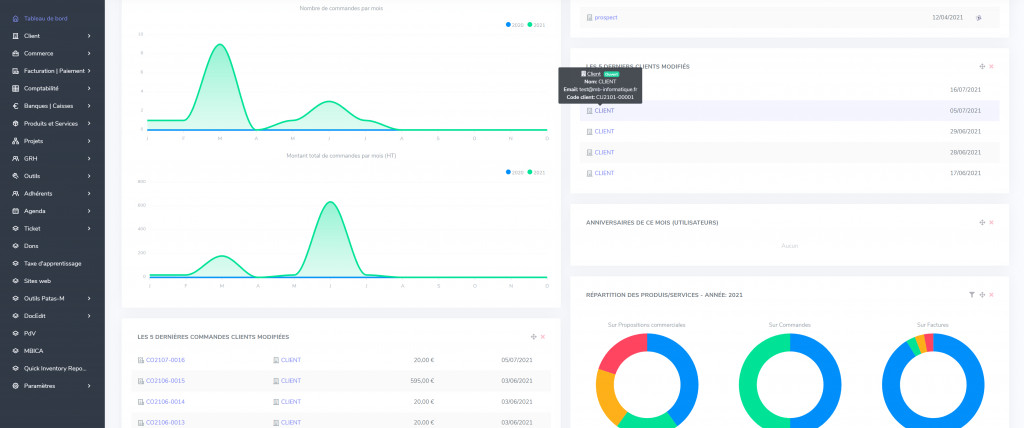Screen dimensions: 1024x428
Task: Open order CO2107-0016 link
Action: point(165,360)
